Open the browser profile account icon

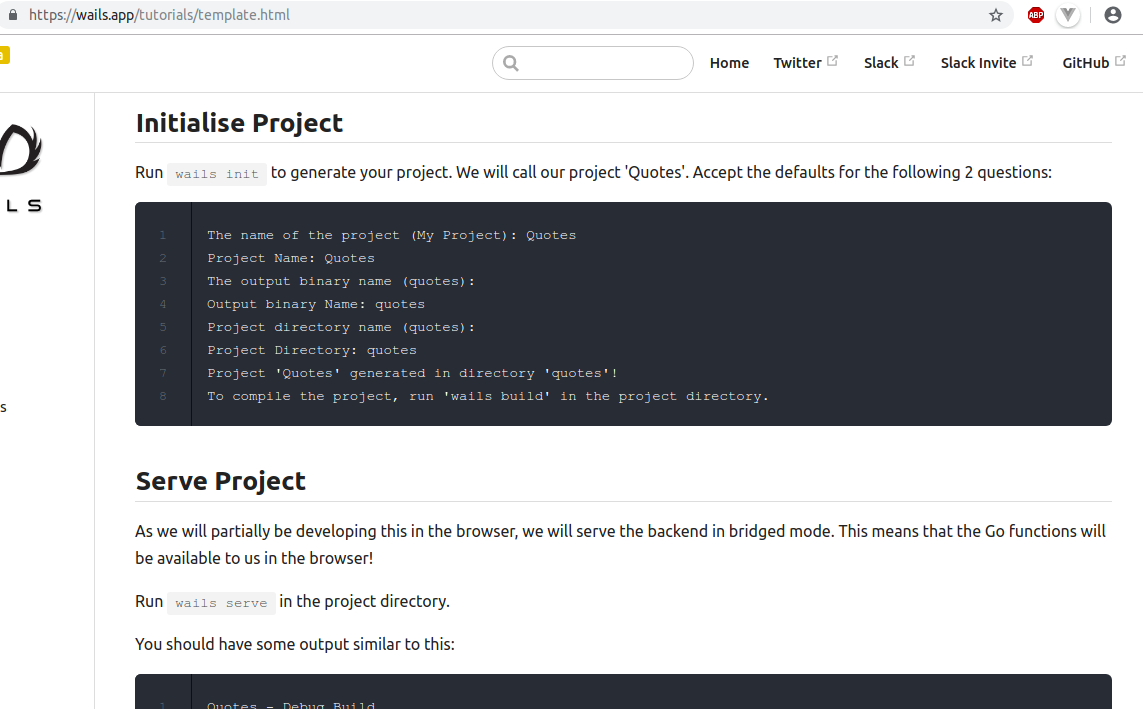1112,15
